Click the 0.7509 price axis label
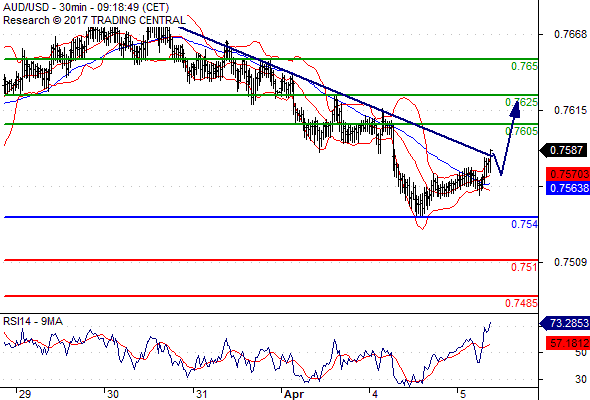The height and width of the screenshot is (400, 590). coord(570,262)
